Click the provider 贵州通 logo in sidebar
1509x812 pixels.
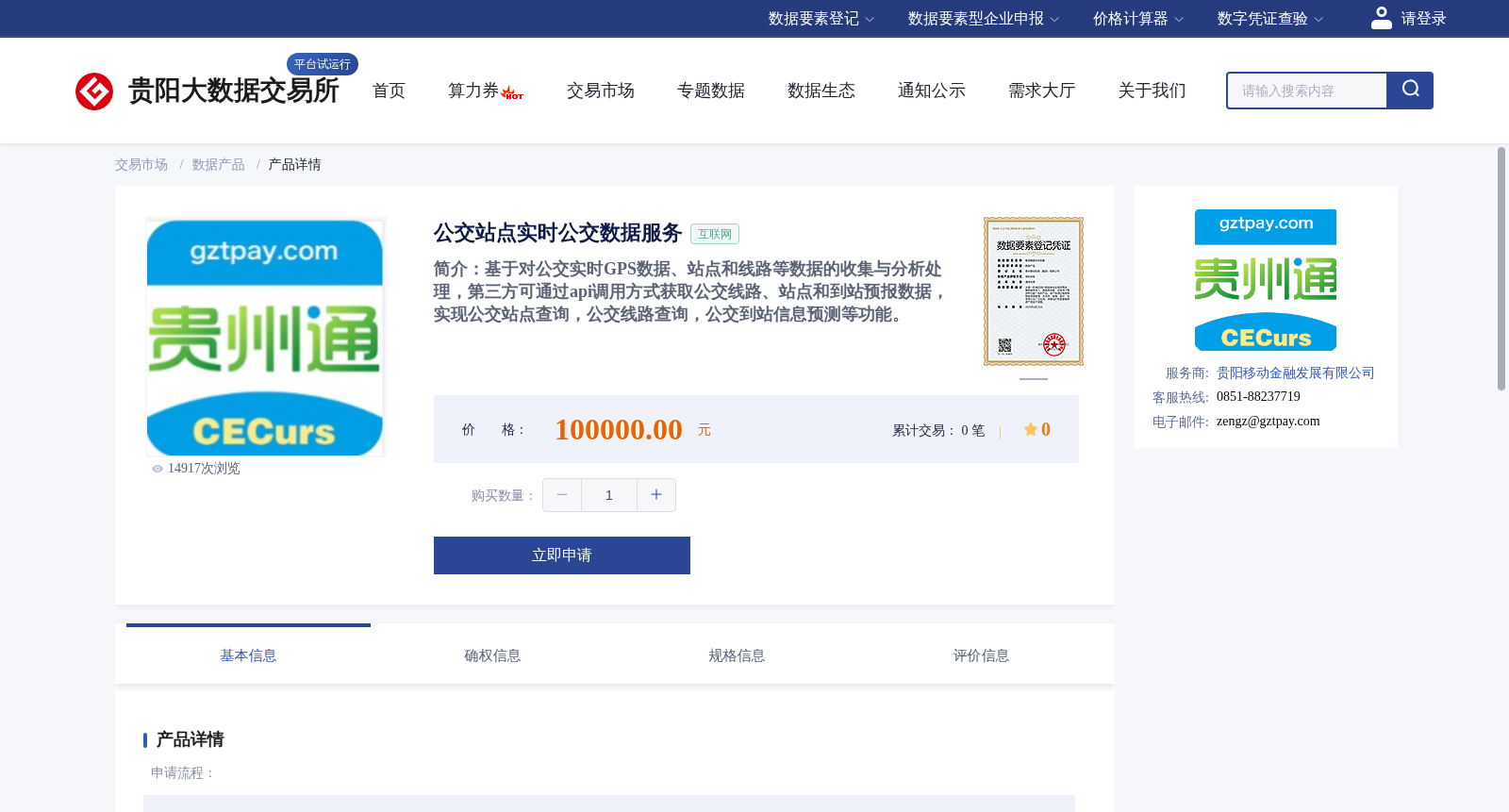pos(1266,280)
